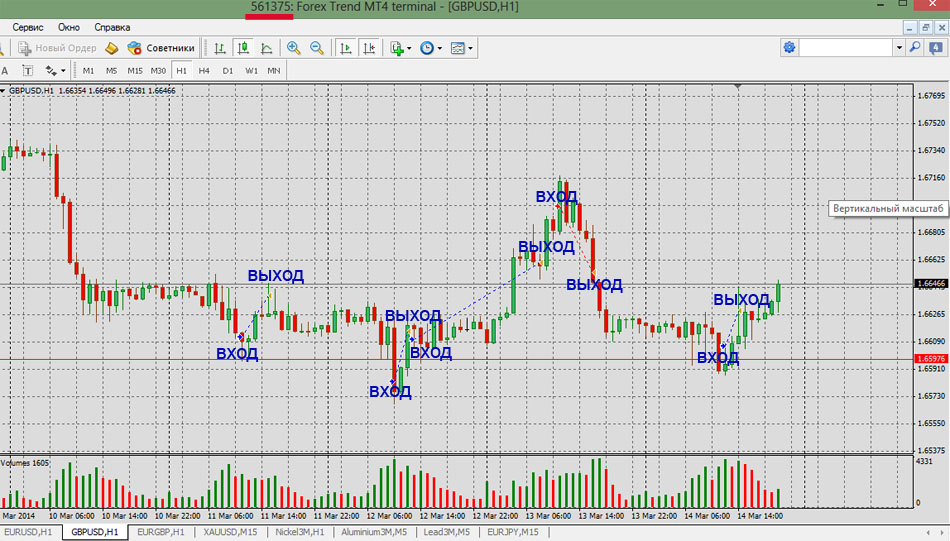950x541 pixels.
Task: Open the chart templates dropdown
Action: tap(462, 48)
